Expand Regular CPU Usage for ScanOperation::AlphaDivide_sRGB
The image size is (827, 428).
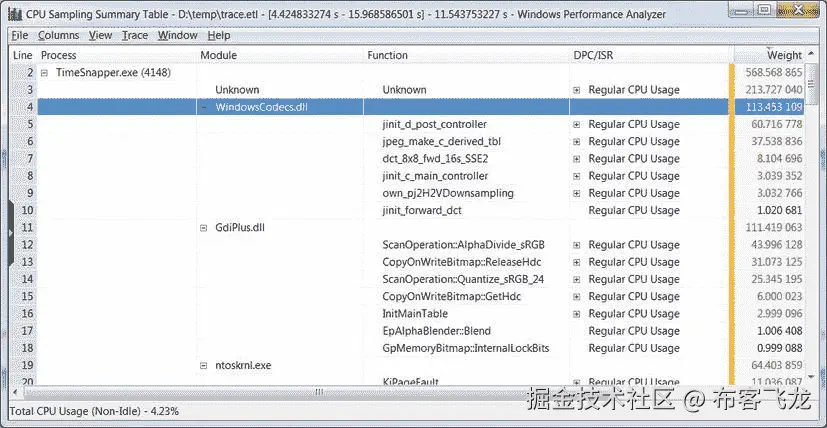pyautogui.click(x=577, y=245)
